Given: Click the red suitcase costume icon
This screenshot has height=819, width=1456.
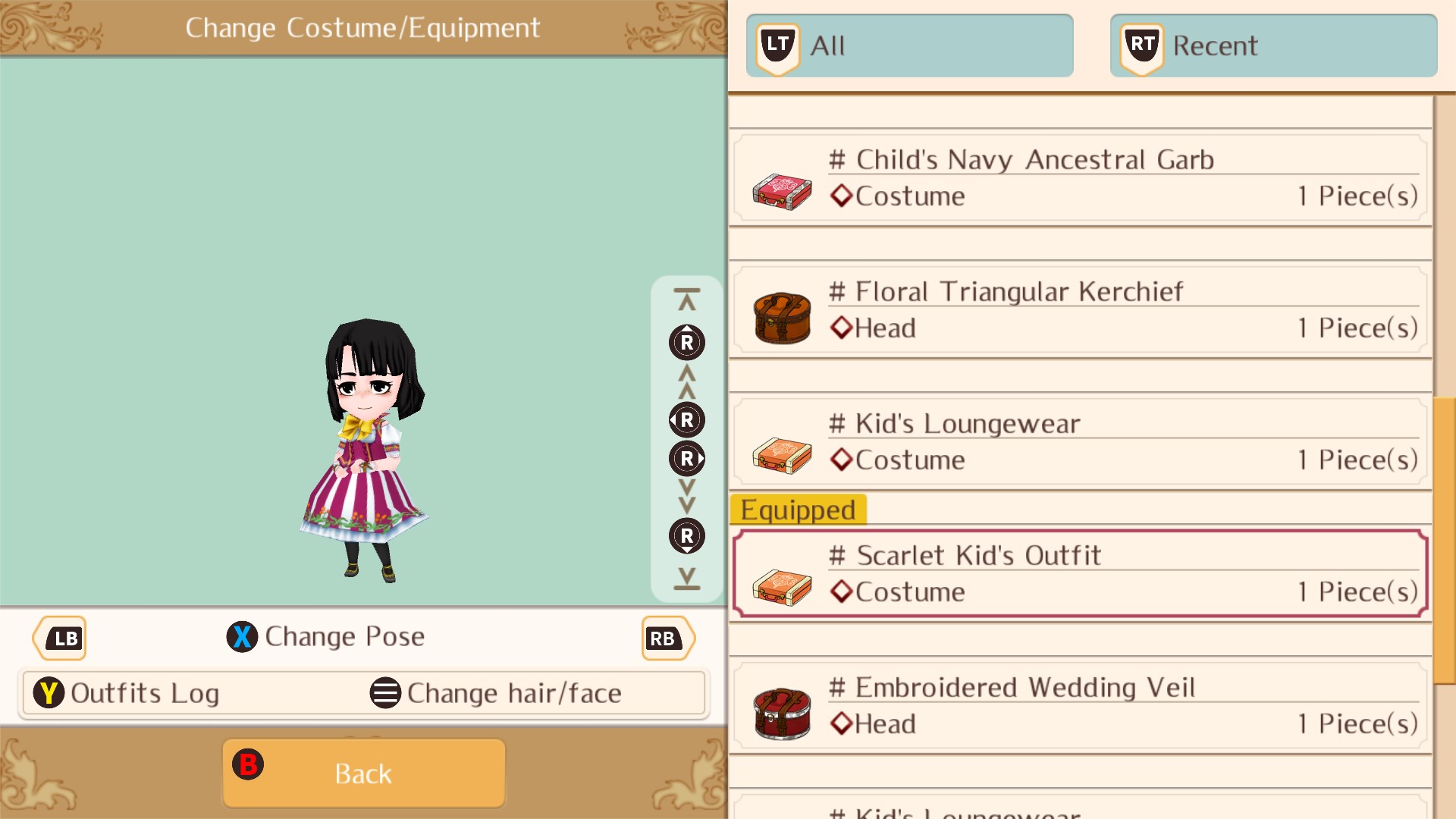Looking at the screenshot, I should coord(782,191).
